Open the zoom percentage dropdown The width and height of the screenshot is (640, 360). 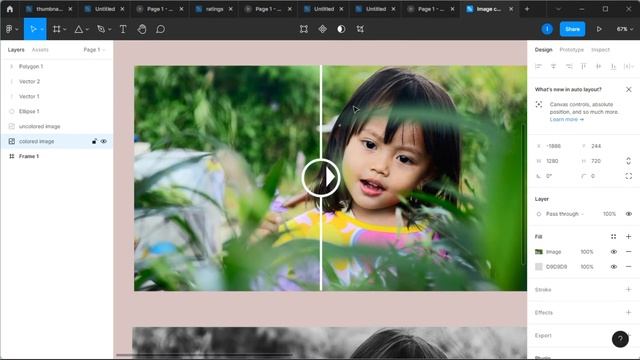[x=624, y=29]
